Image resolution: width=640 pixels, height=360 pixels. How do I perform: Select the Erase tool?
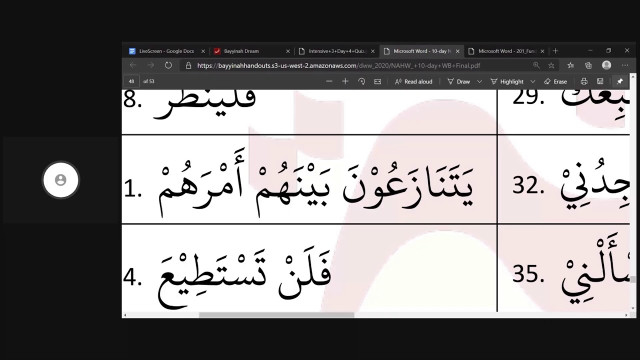556,82
